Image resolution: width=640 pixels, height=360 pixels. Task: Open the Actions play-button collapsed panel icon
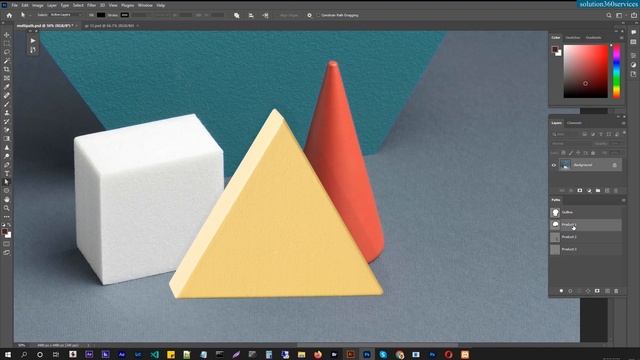pyautogui.click(x=33, y=41)
